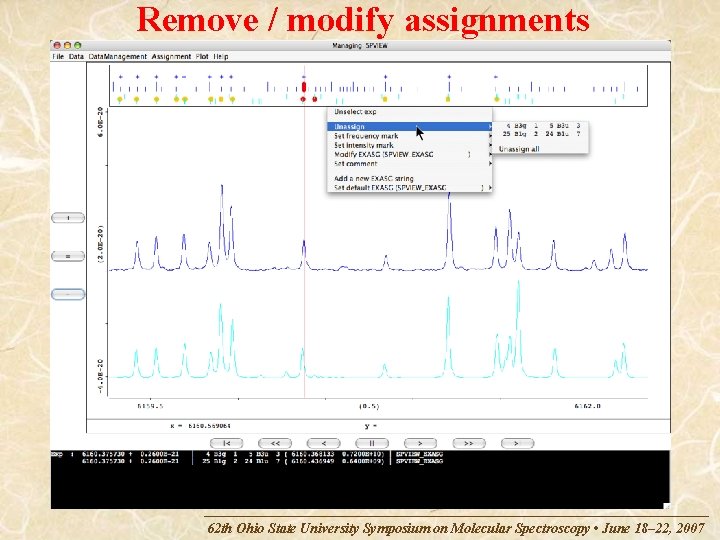Click the '(0.5)' axis scale label
Viewport: 720px width, 540px height.
pos(369,406)
